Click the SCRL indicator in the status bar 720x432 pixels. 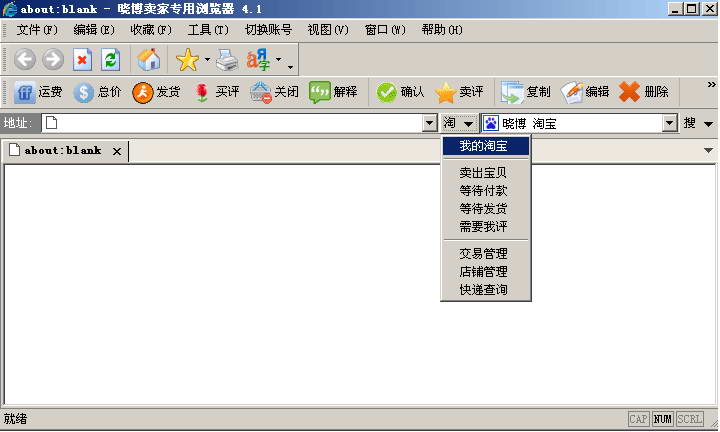click(690, 419)
